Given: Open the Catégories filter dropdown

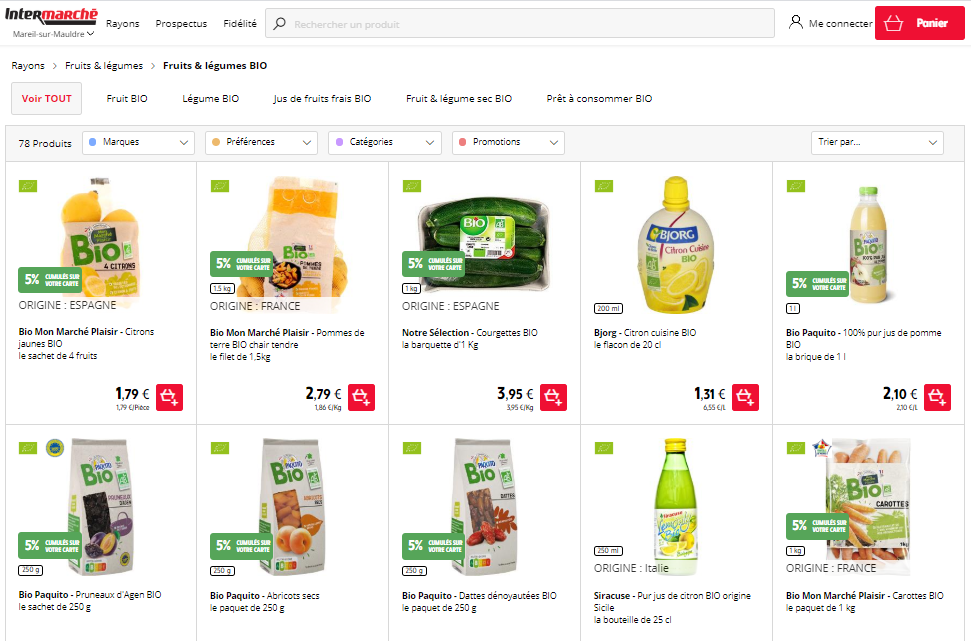Looking at the screenshot, I should (385, 142).
